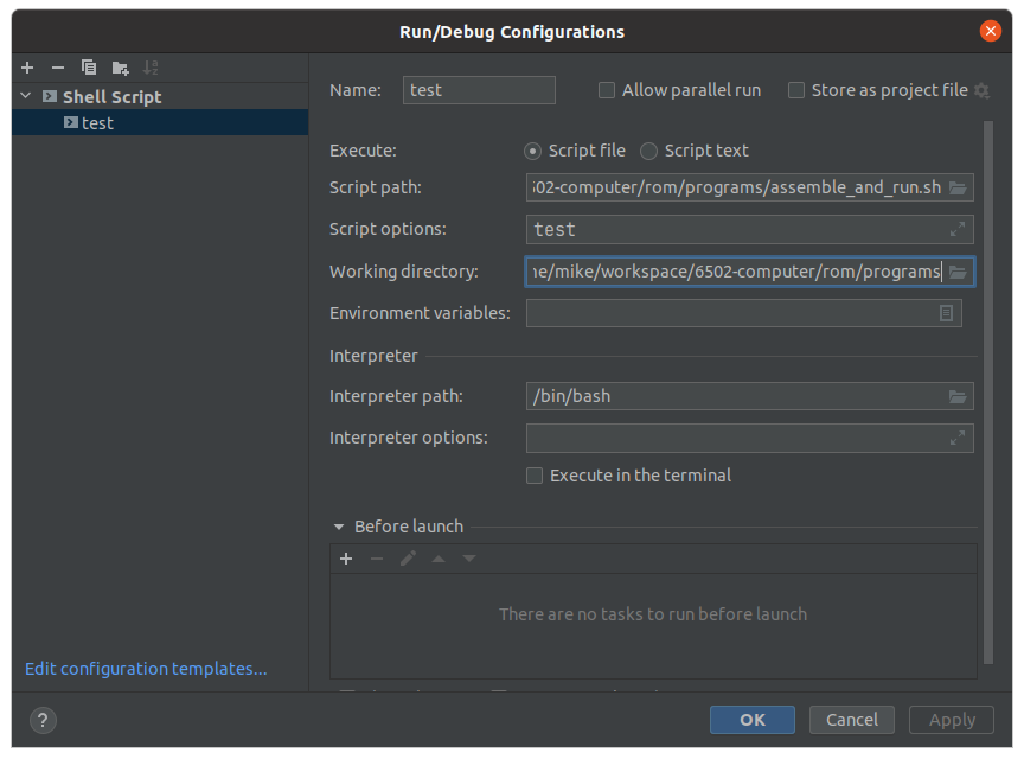Sort configurations using the sort icon
The image size is (1024, 759).
pos(151,68)
